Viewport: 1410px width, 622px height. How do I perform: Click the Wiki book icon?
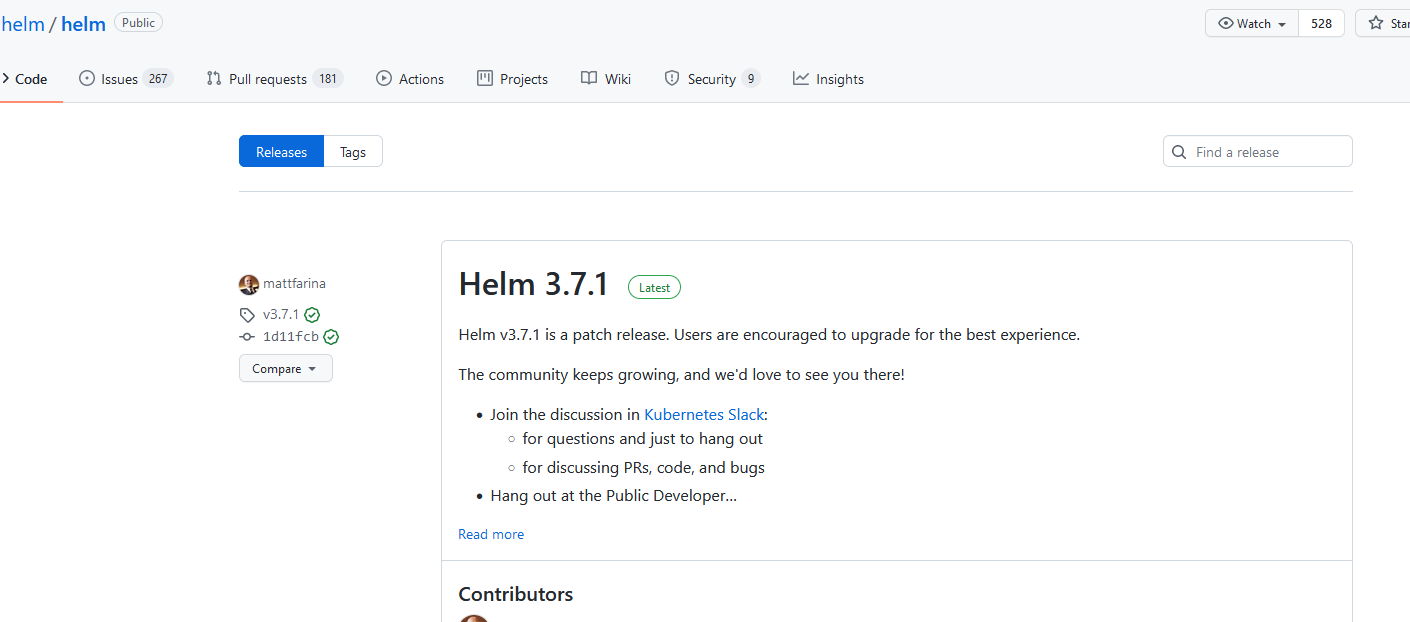point(589,79)
